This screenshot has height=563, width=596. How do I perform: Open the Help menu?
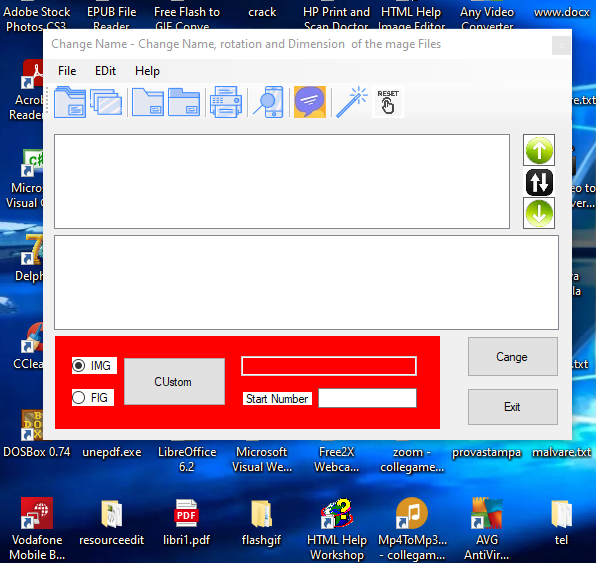(x=147, y=71)
